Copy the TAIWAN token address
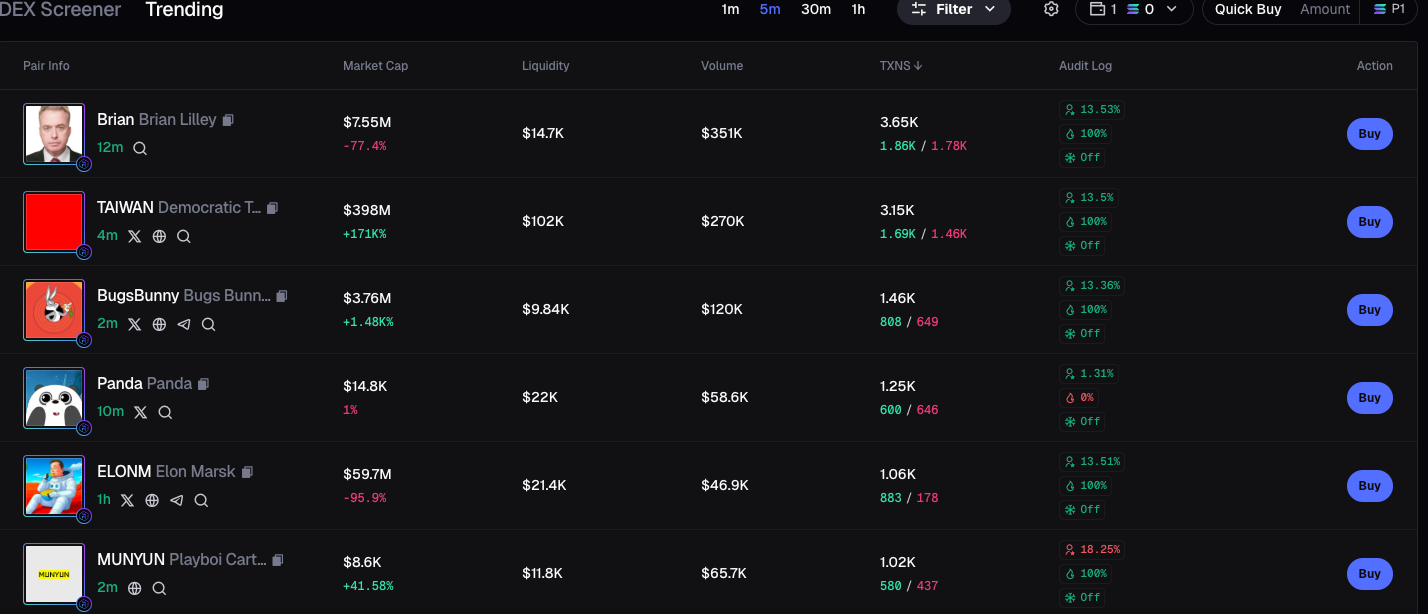The image size is (1428, 614). pos(272,208)
